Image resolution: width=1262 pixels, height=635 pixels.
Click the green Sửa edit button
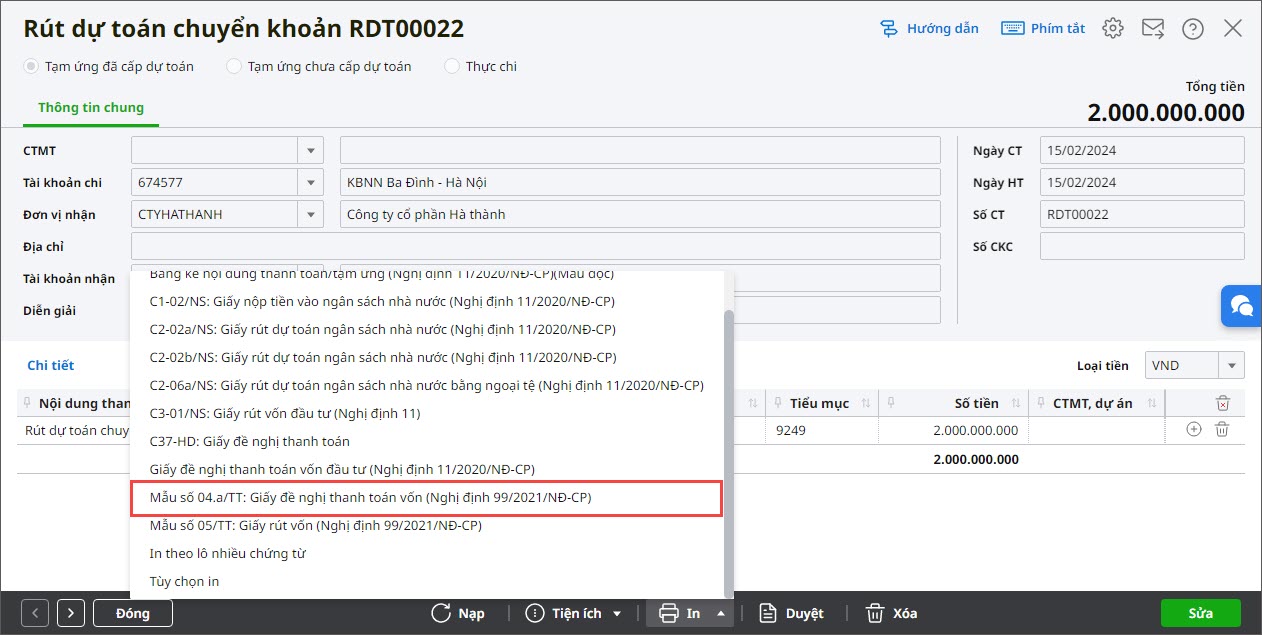(x=1201, y=613)
